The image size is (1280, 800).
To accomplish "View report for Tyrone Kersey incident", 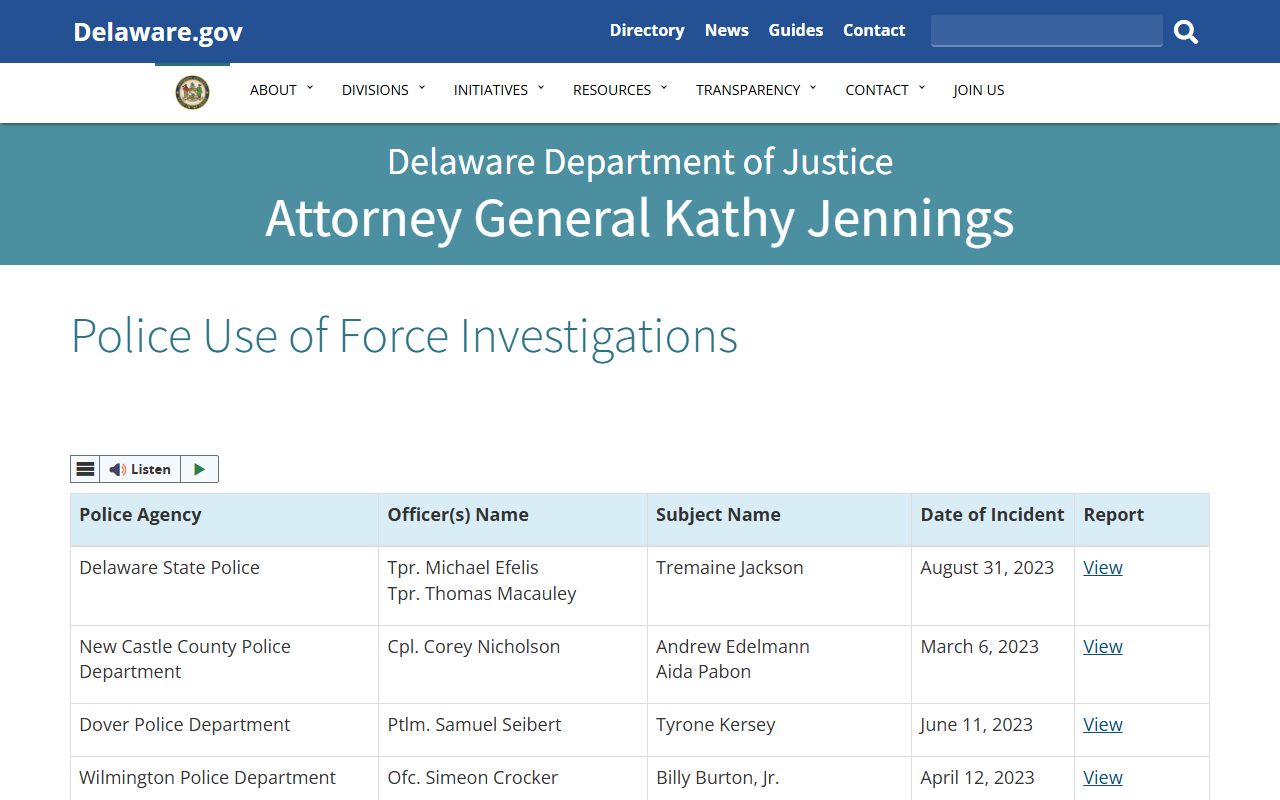I will pos(1103,724).
